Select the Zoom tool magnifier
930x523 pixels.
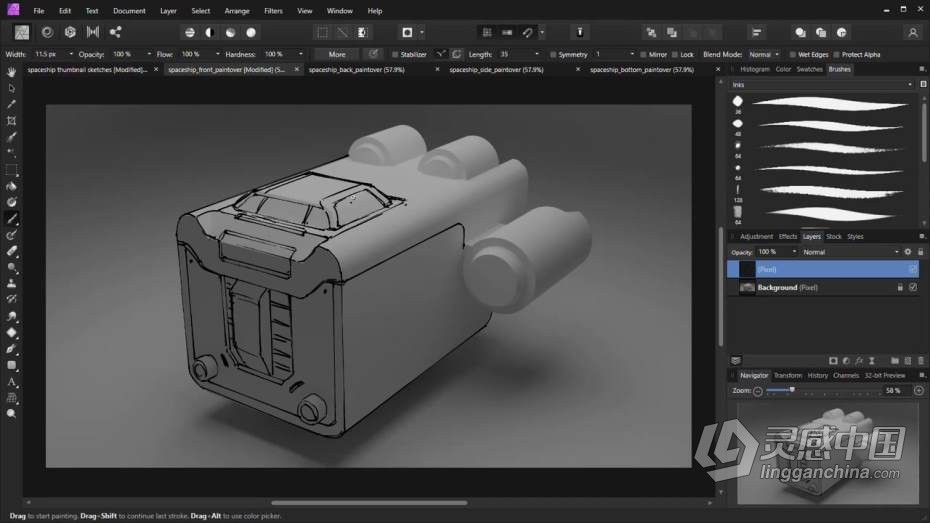coord(11,414)
